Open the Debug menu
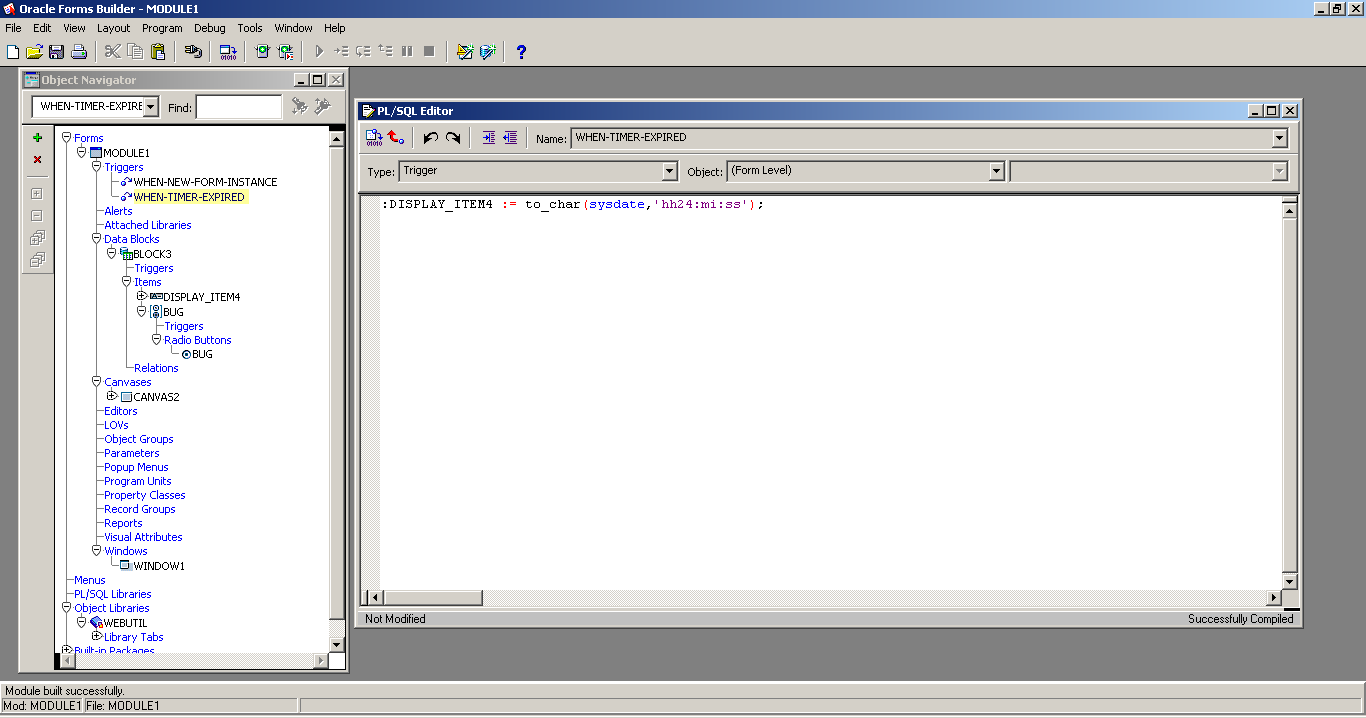The width and height of the screenshot is (1366, 718). point(210,28)
